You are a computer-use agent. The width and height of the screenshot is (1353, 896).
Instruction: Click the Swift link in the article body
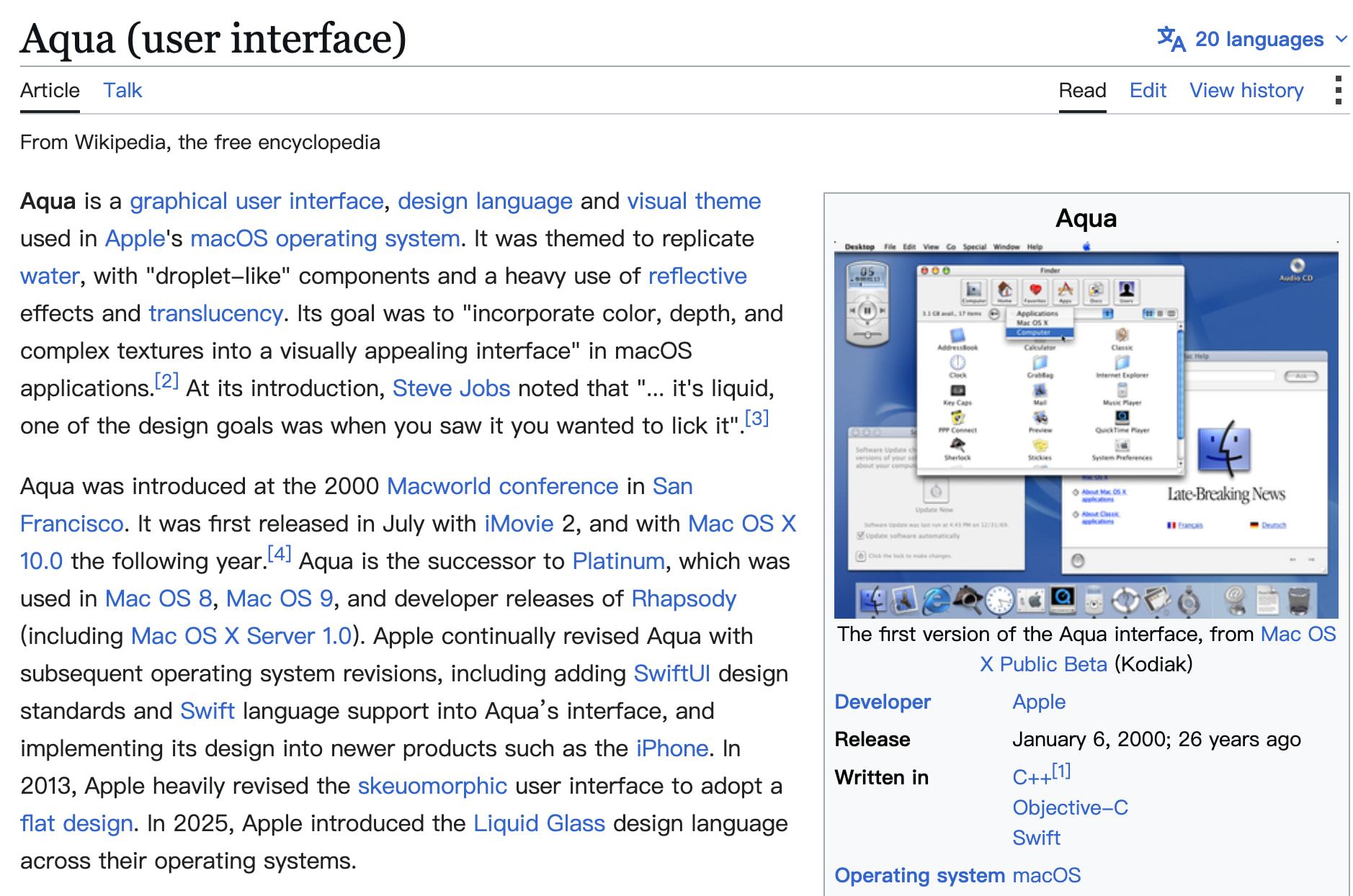click(x=207, y=711)
